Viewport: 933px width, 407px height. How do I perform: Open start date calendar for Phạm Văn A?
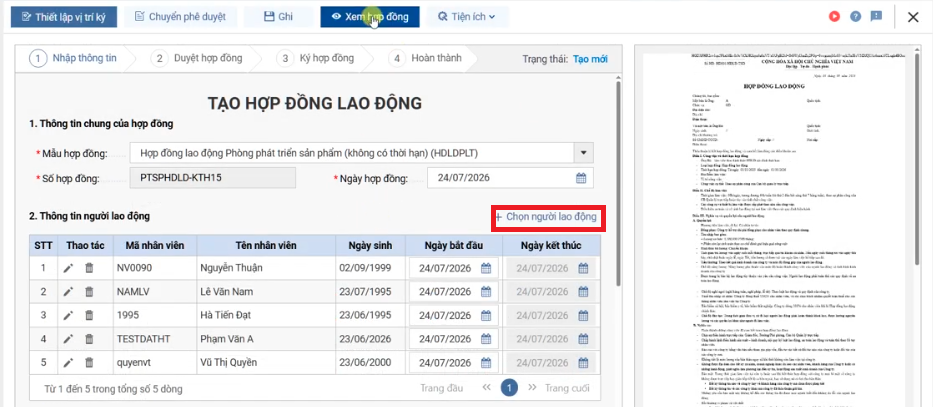486,339
